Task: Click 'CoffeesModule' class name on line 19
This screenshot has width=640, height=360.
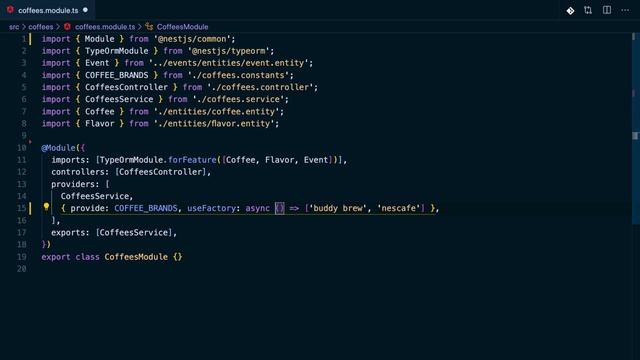Action: [x=136, y=257]
